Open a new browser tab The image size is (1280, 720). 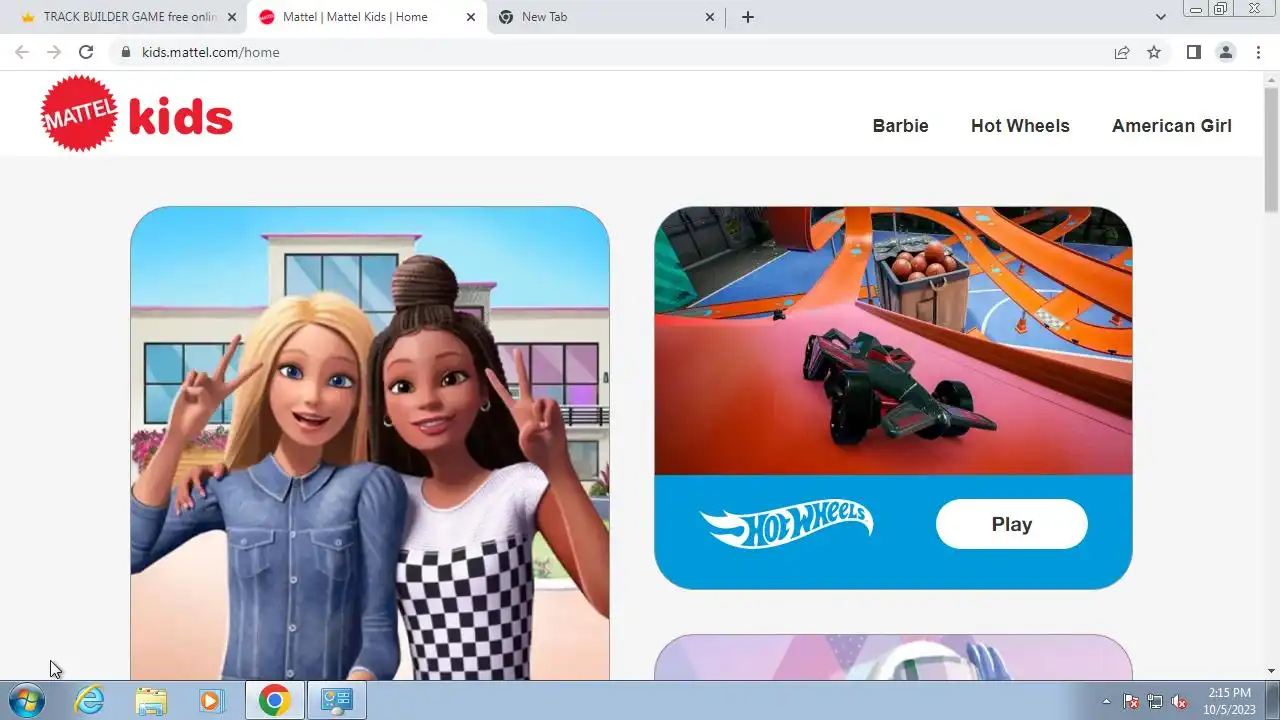click(747, 17)
